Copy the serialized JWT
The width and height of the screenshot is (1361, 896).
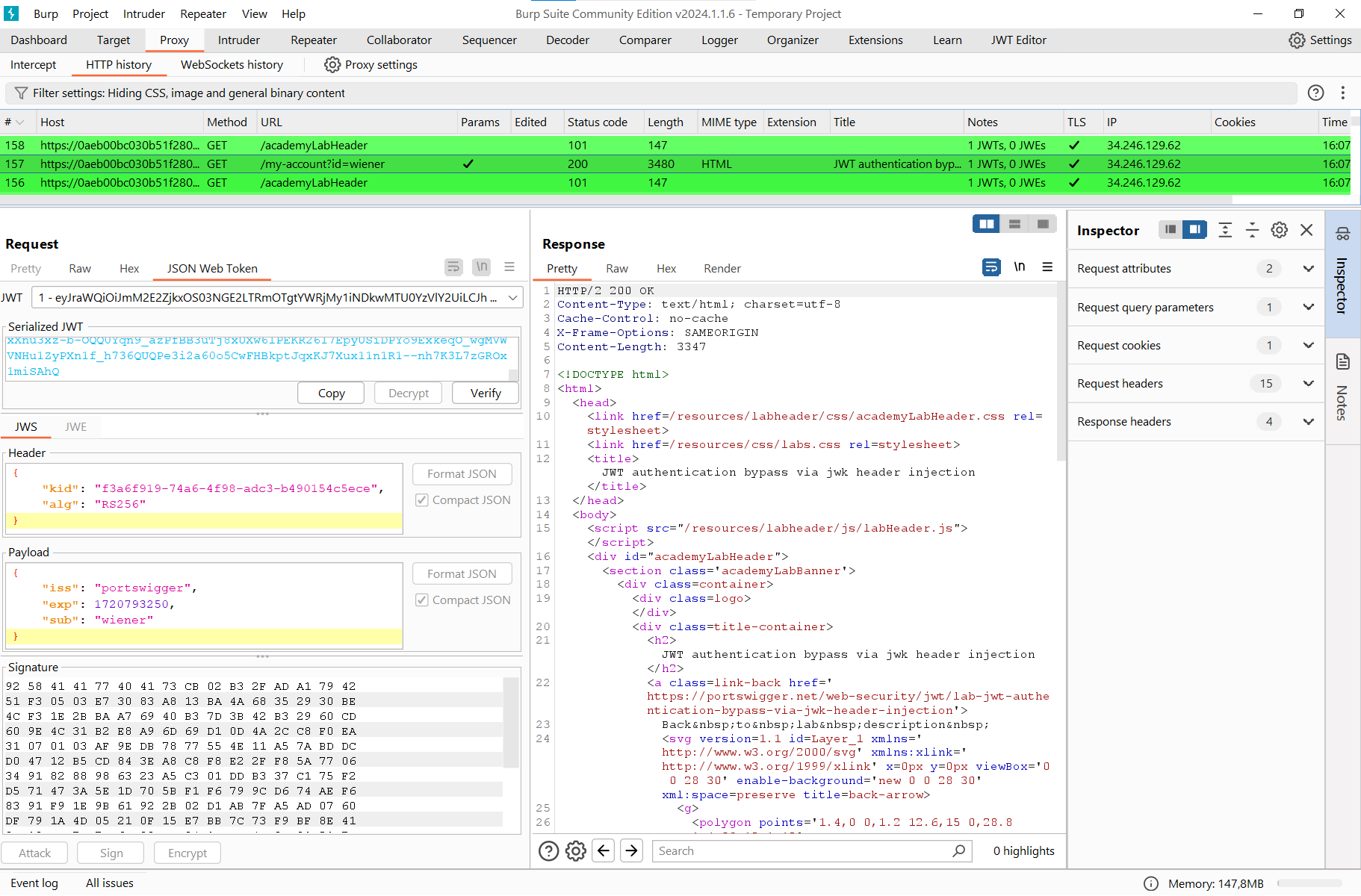coord(331,393)
